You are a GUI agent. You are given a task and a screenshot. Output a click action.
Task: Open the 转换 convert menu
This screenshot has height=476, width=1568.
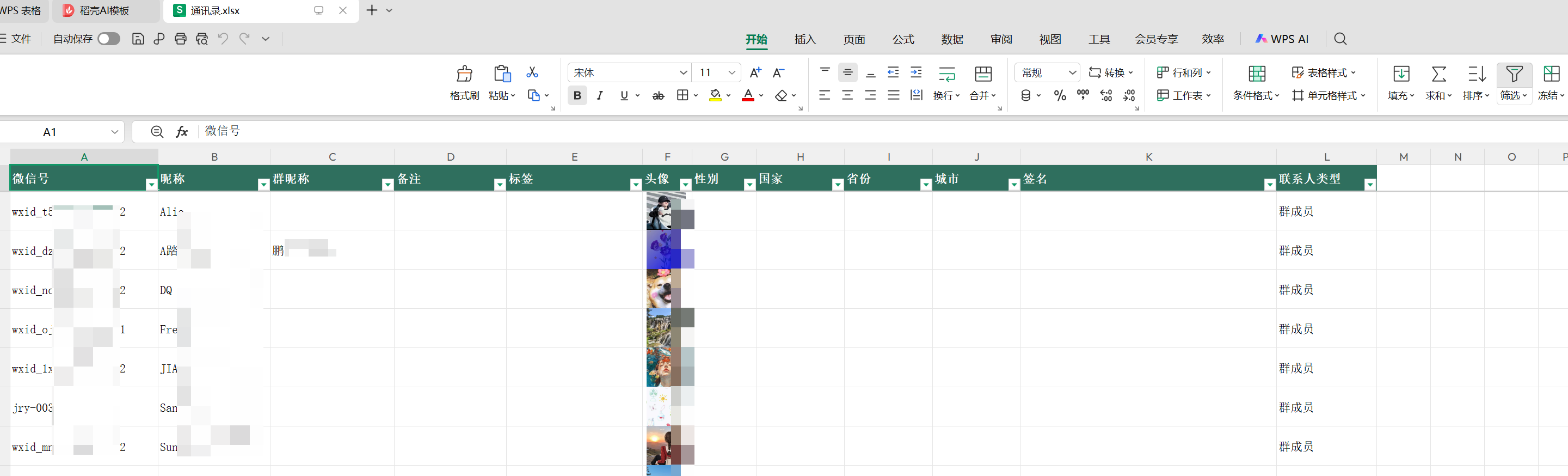1111,72
